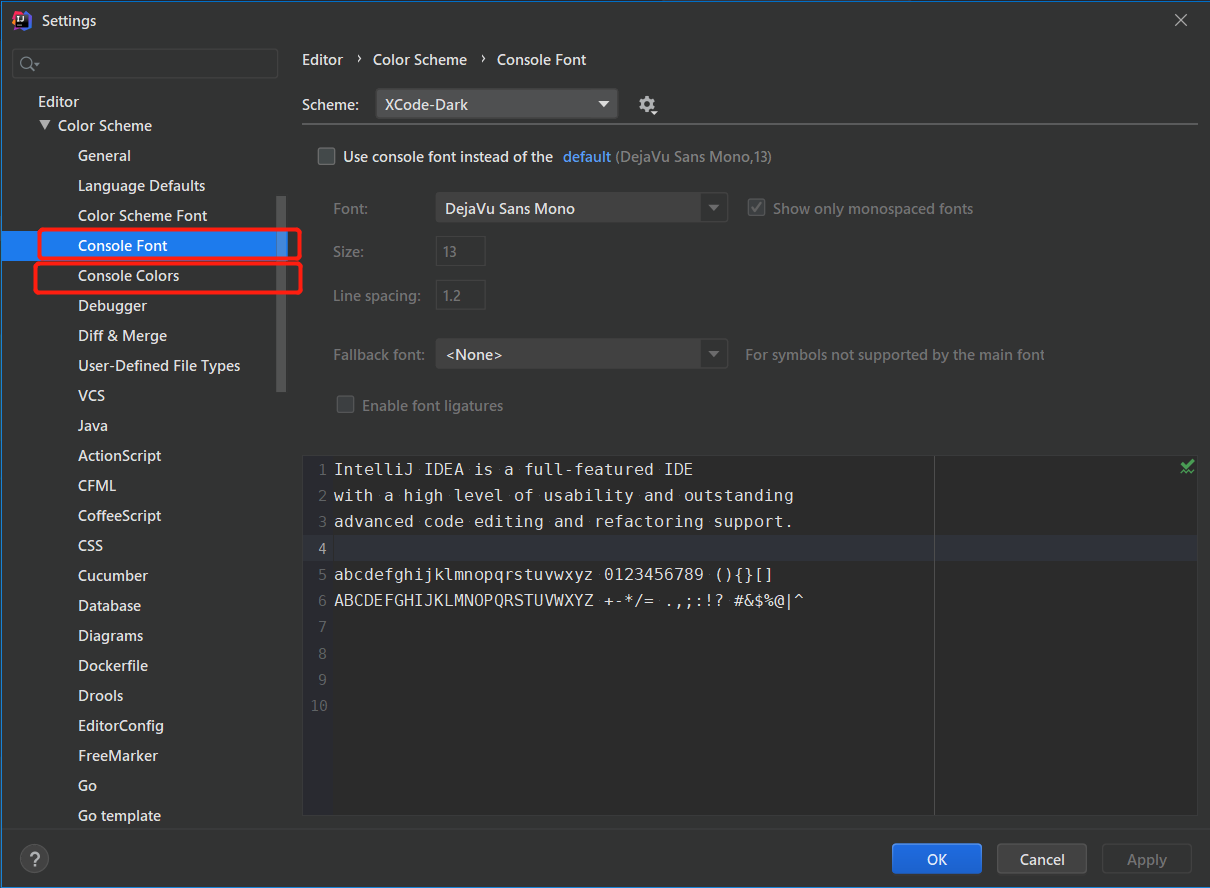This screenshot has width=1210, height=888.
Task: Close the Settings dialog window
Action: [x=1181, y=20]
